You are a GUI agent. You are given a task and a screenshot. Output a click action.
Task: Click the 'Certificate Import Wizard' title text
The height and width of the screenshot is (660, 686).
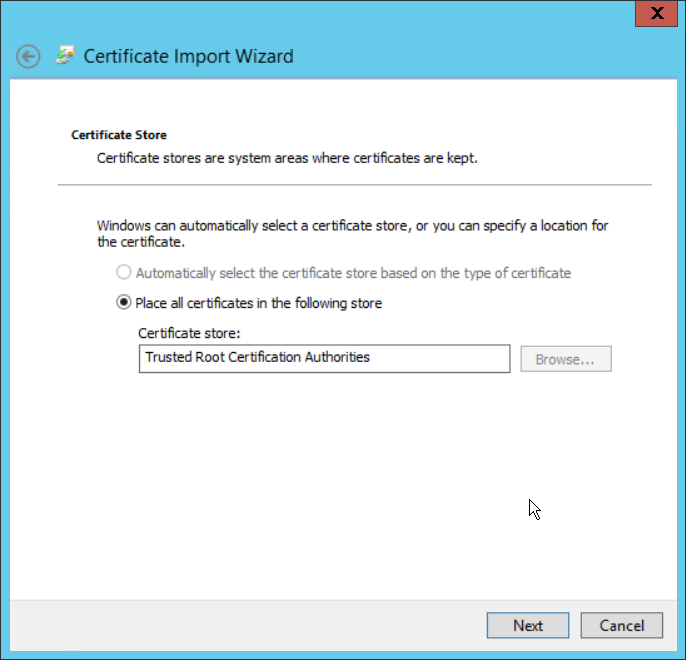pos(188,56)
